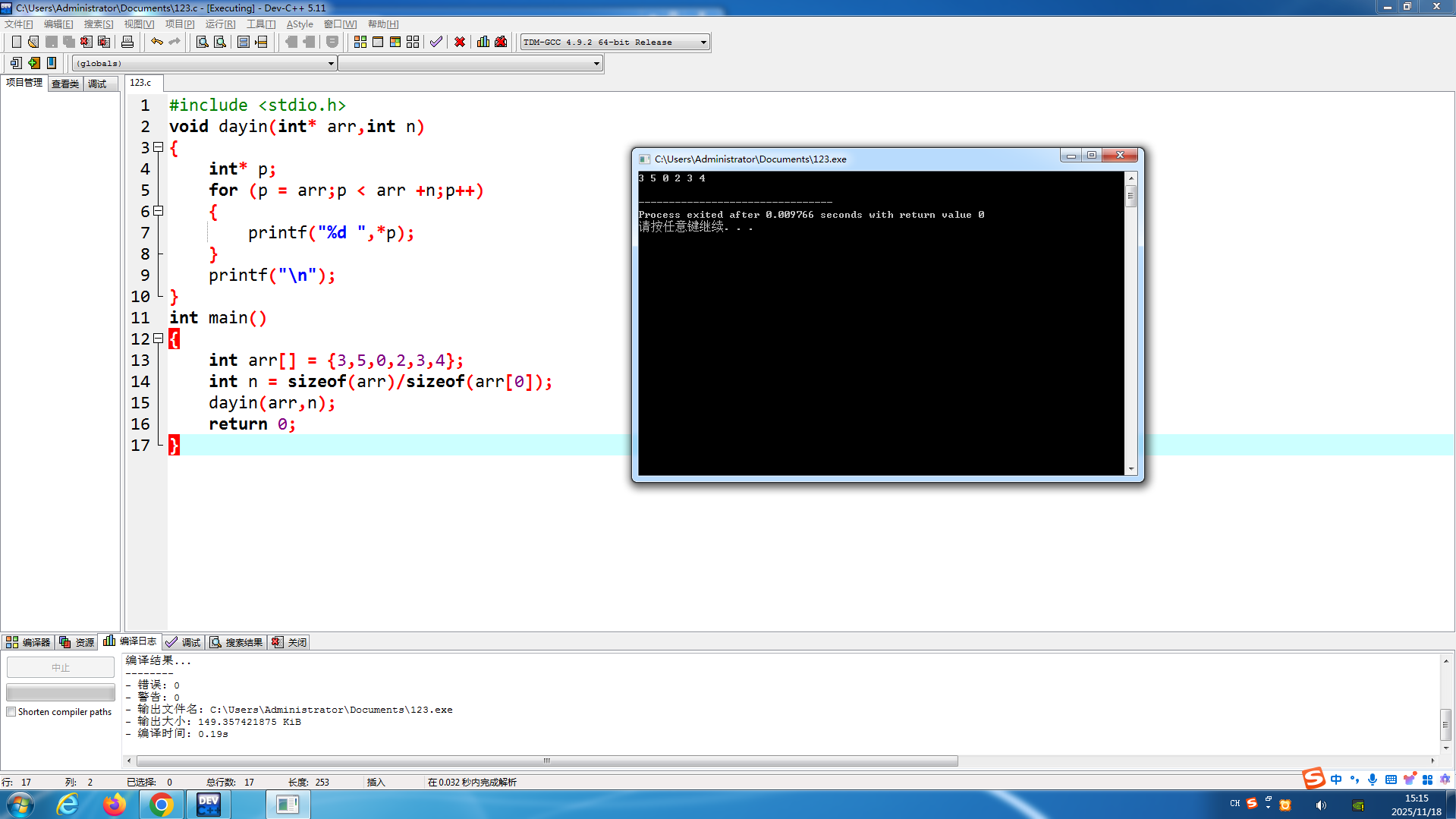Switch to the 编译器 bottom tab
Image resolution: width=1456 pixels, height=819 pixels.
pyautogui.click(x=28, y=642)
